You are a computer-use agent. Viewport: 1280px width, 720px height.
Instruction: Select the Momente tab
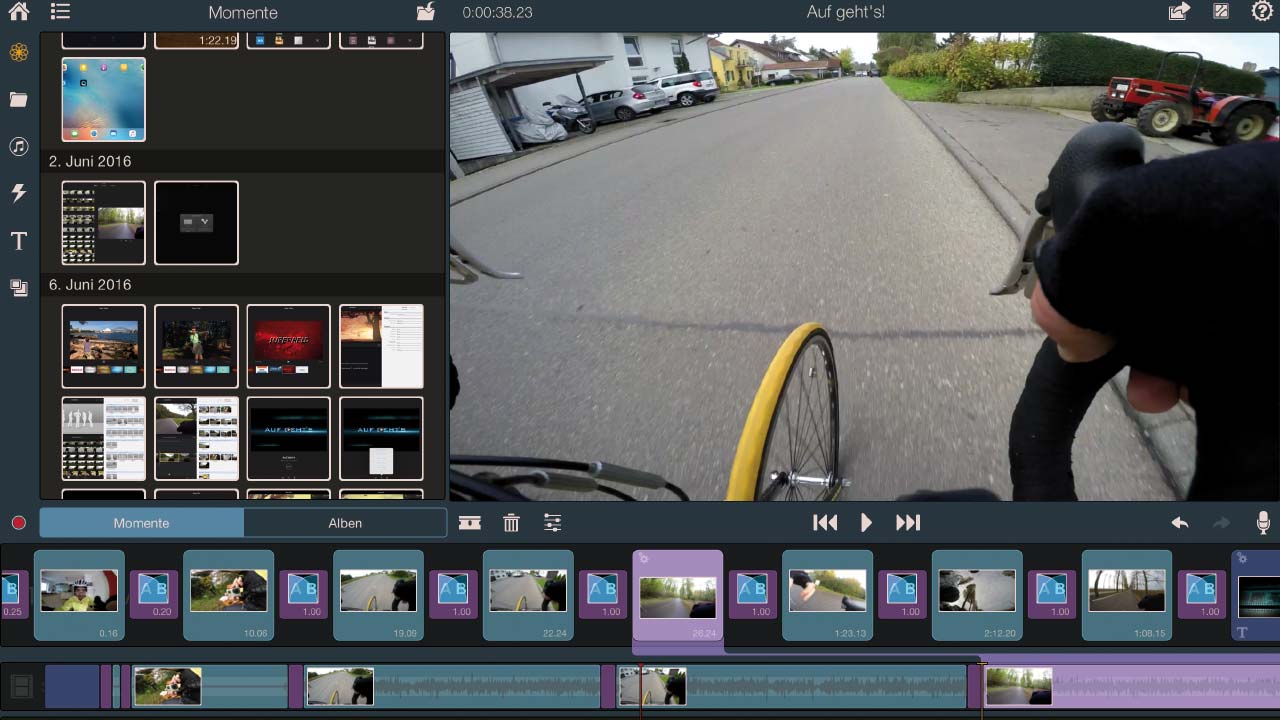tap(141, 523)
